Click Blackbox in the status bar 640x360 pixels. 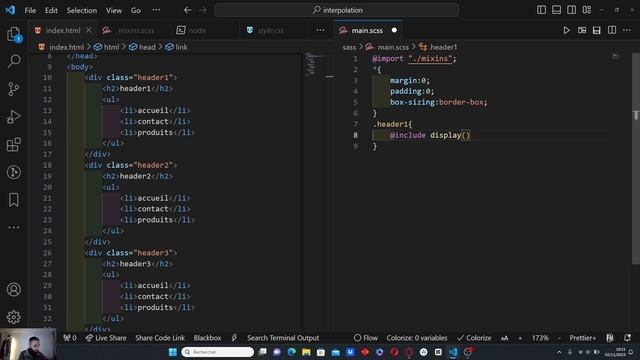click(207, 338)
